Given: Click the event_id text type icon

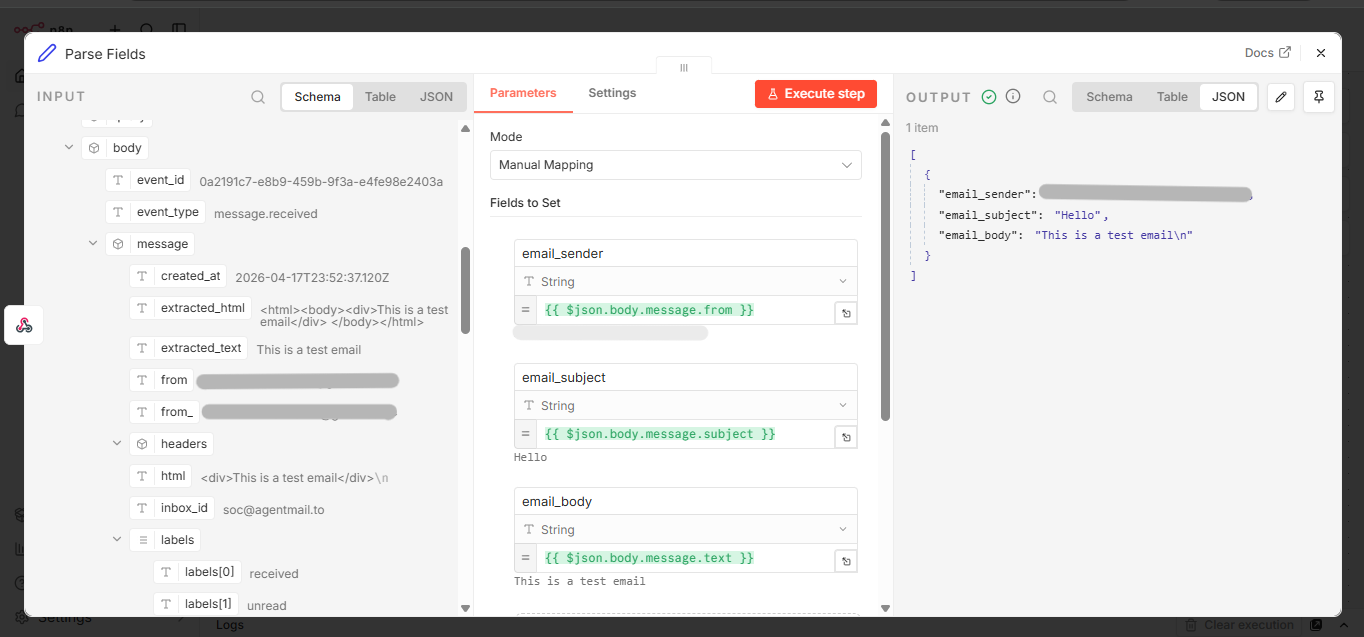Looking at the screenshot, I should point(118,180).
